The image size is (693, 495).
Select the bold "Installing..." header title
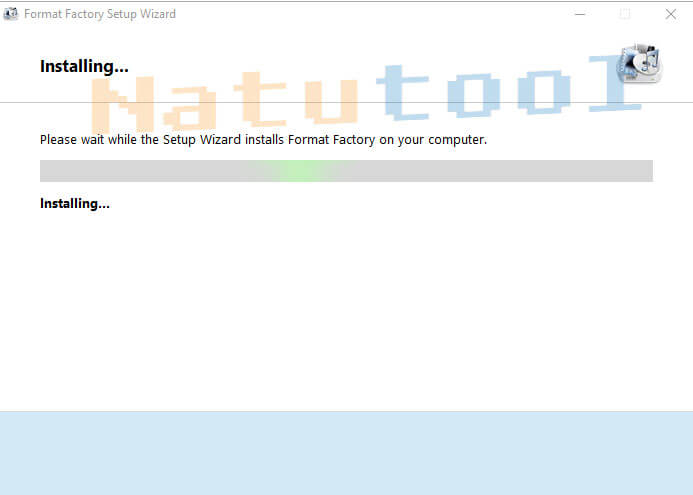tap(84, 67)
